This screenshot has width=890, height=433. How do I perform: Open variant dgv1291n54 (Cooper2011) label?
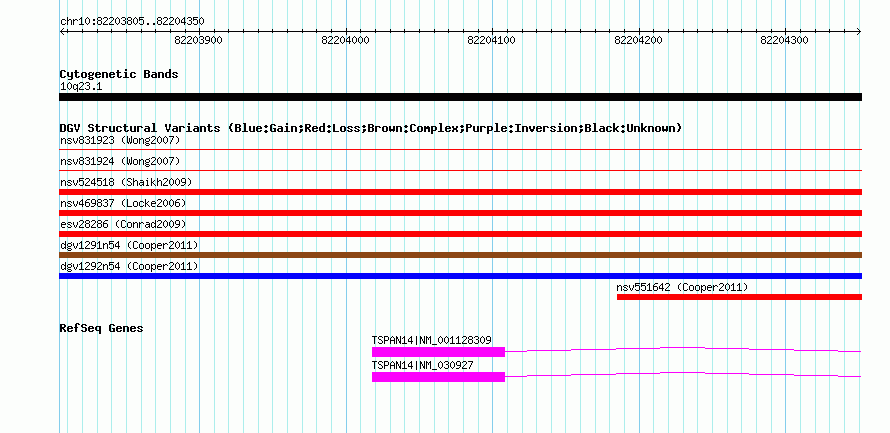pos(129,245)
